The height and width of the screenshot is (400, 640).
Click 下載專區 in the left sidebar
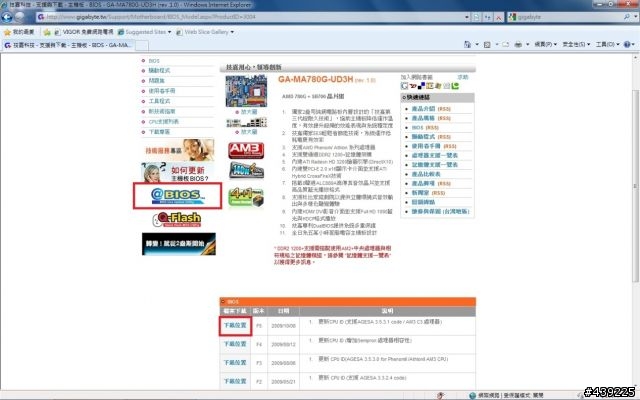coord(159,132)
